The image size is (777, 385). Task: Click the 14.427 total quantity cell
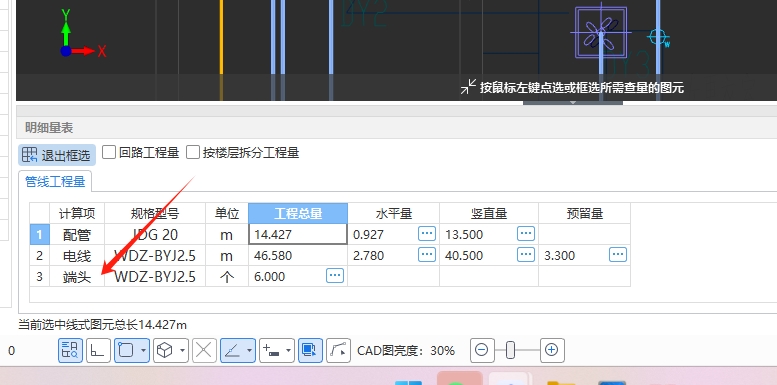(298, 234)
